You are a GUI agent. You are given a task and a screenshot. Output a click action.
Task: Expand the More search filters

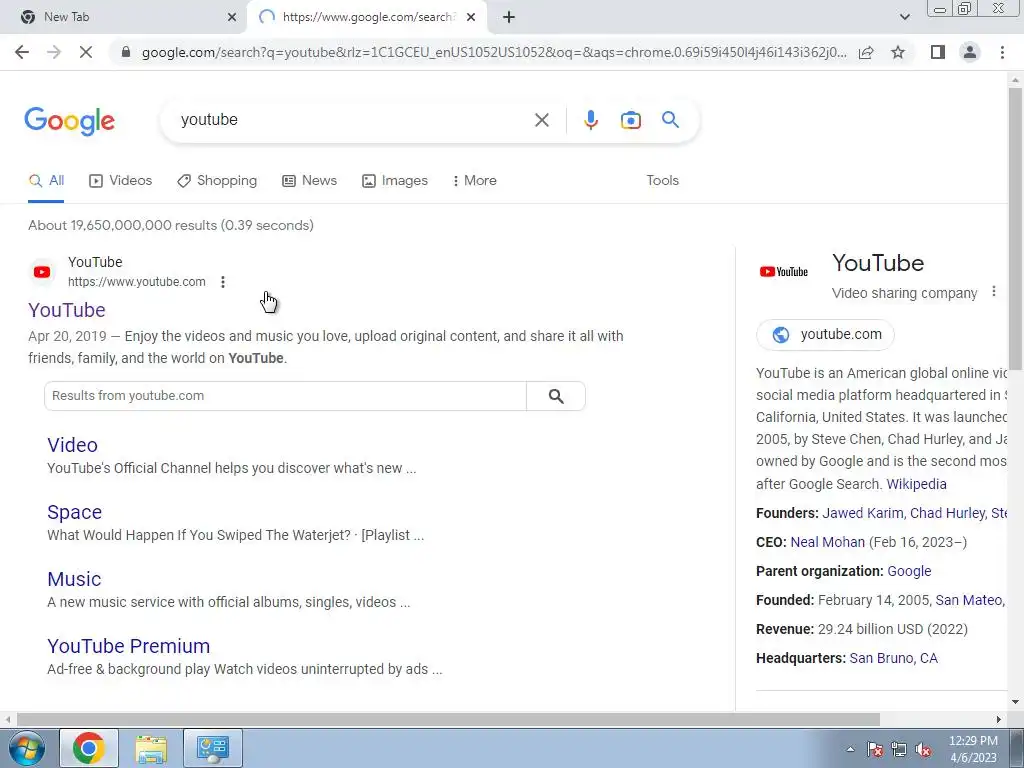coord(475,181)
